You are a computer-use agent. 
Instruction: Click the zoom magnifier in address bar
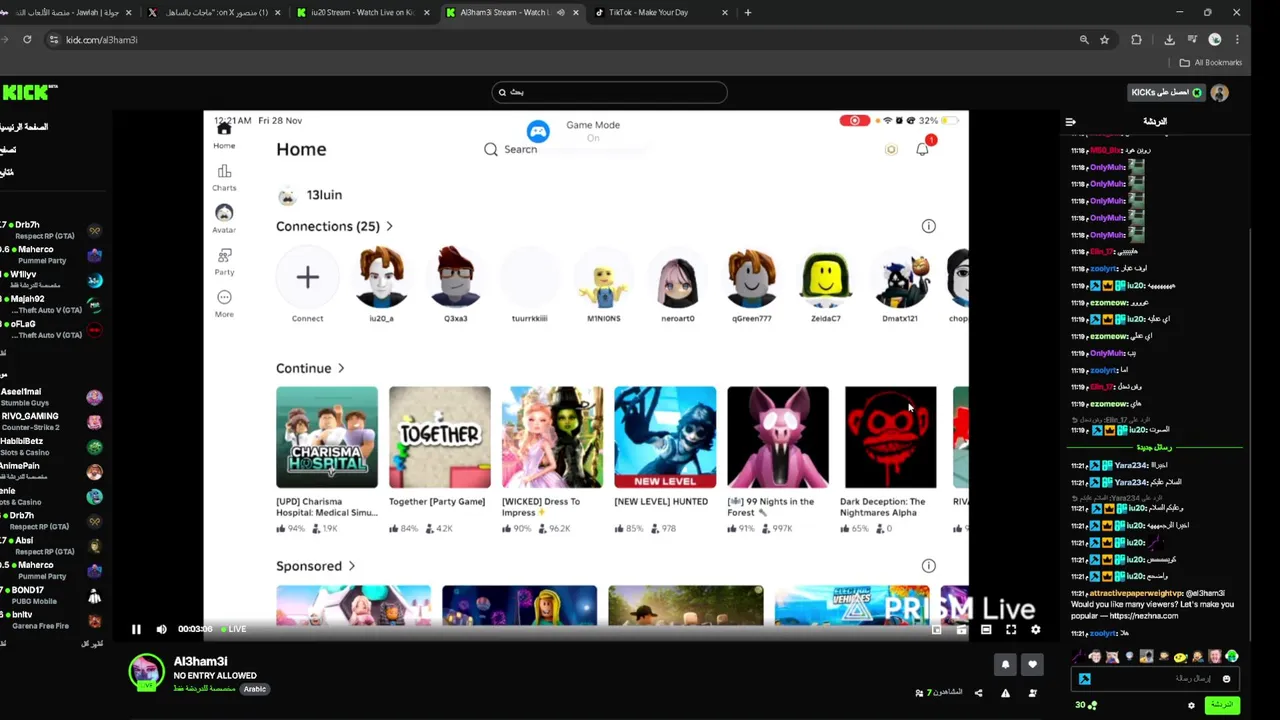click(x=1084, y=40)
